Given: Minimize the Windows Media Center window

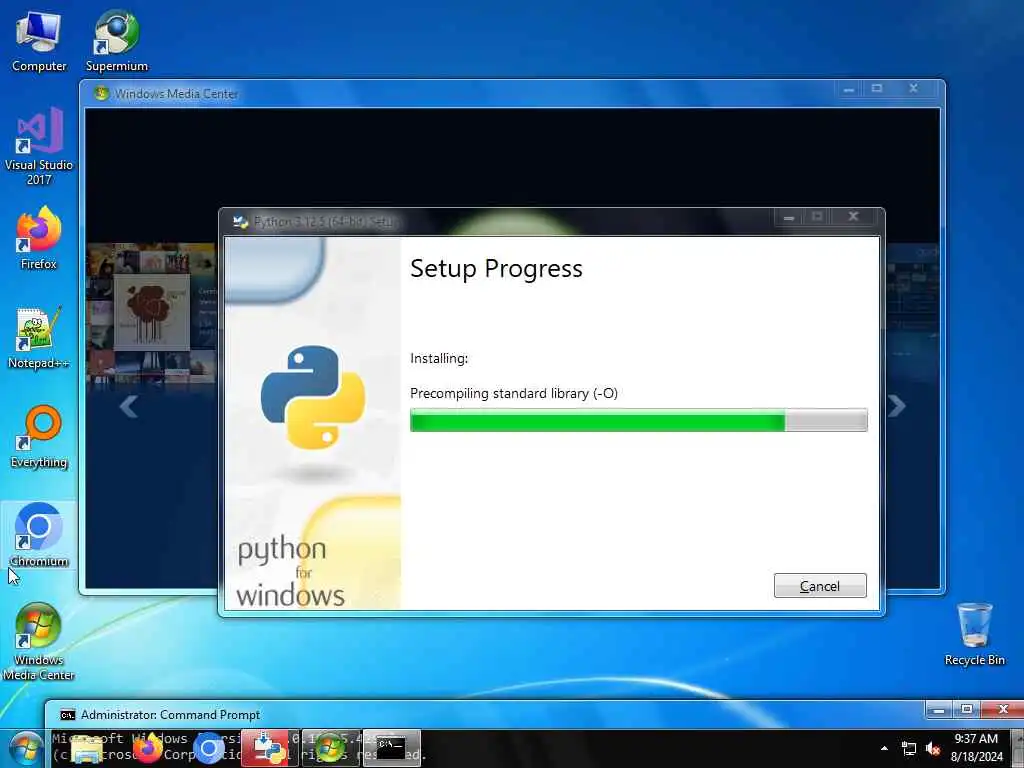Looking at the screenshot, I should point(848,88).
